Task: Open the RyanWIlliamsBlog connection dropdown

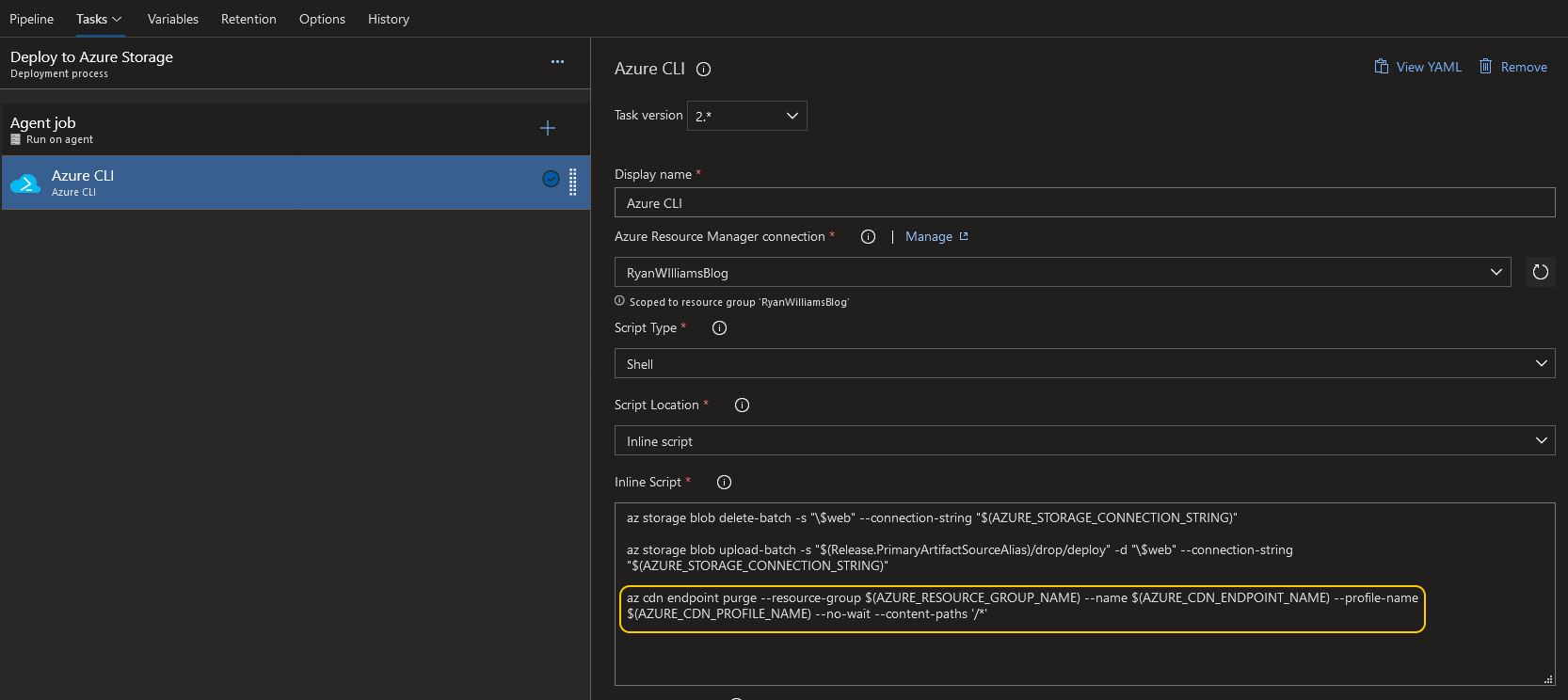Action: (1063, 273)
